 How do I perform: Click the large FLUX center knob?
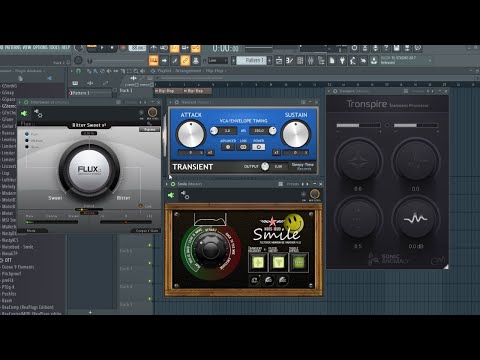click(89, 169)
